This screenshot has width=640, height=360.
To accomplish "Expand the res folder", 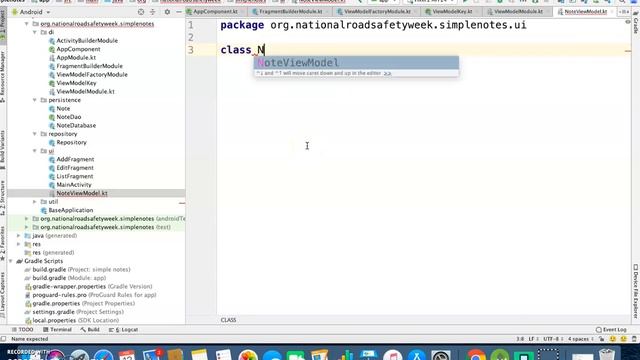I will coord(19,244).
